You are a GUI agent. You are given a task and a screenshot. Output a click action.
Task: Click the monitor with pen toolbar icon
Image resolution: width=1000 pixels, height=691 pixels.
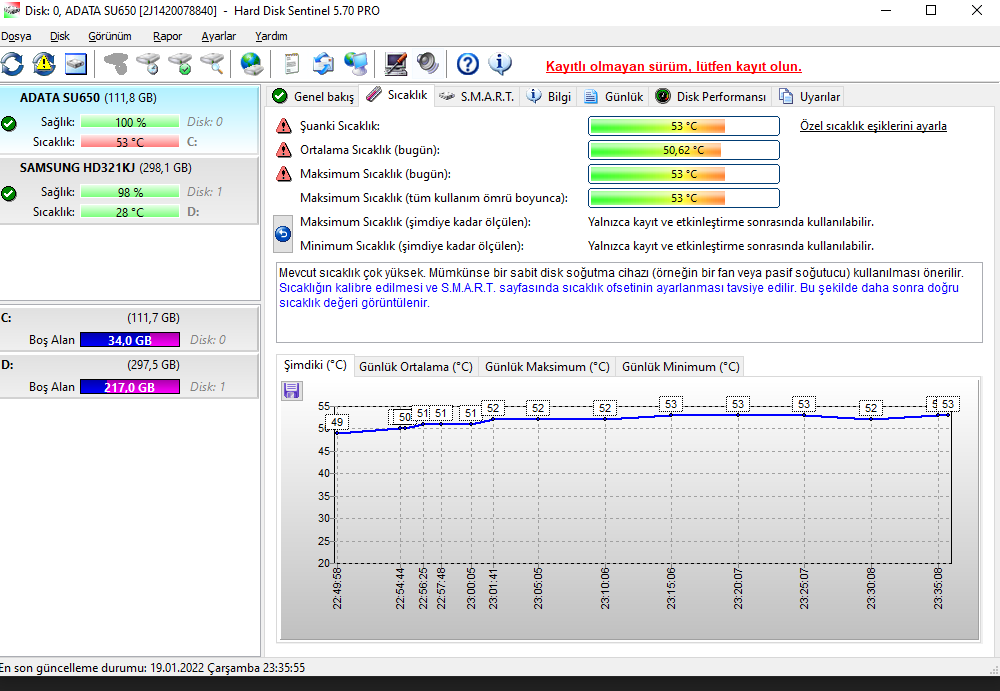(x=396, y=64)
